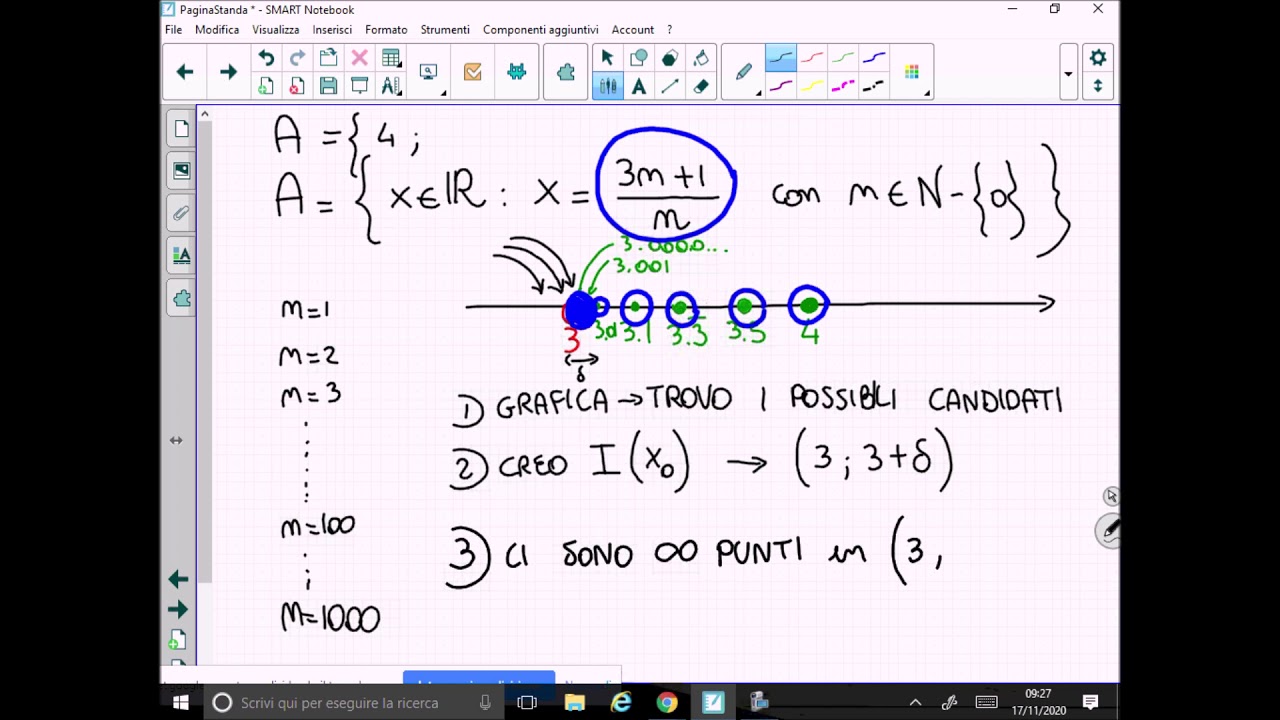Viewport: 1280px width, 720px height.
Task: Go to previous page with left arrow
Action: point(185,72)
